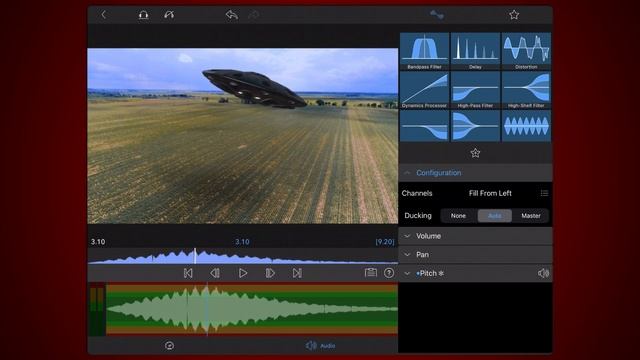Apply the Bandpass Filter effect
Screen dimensions: 640x360
coord(424,51)
